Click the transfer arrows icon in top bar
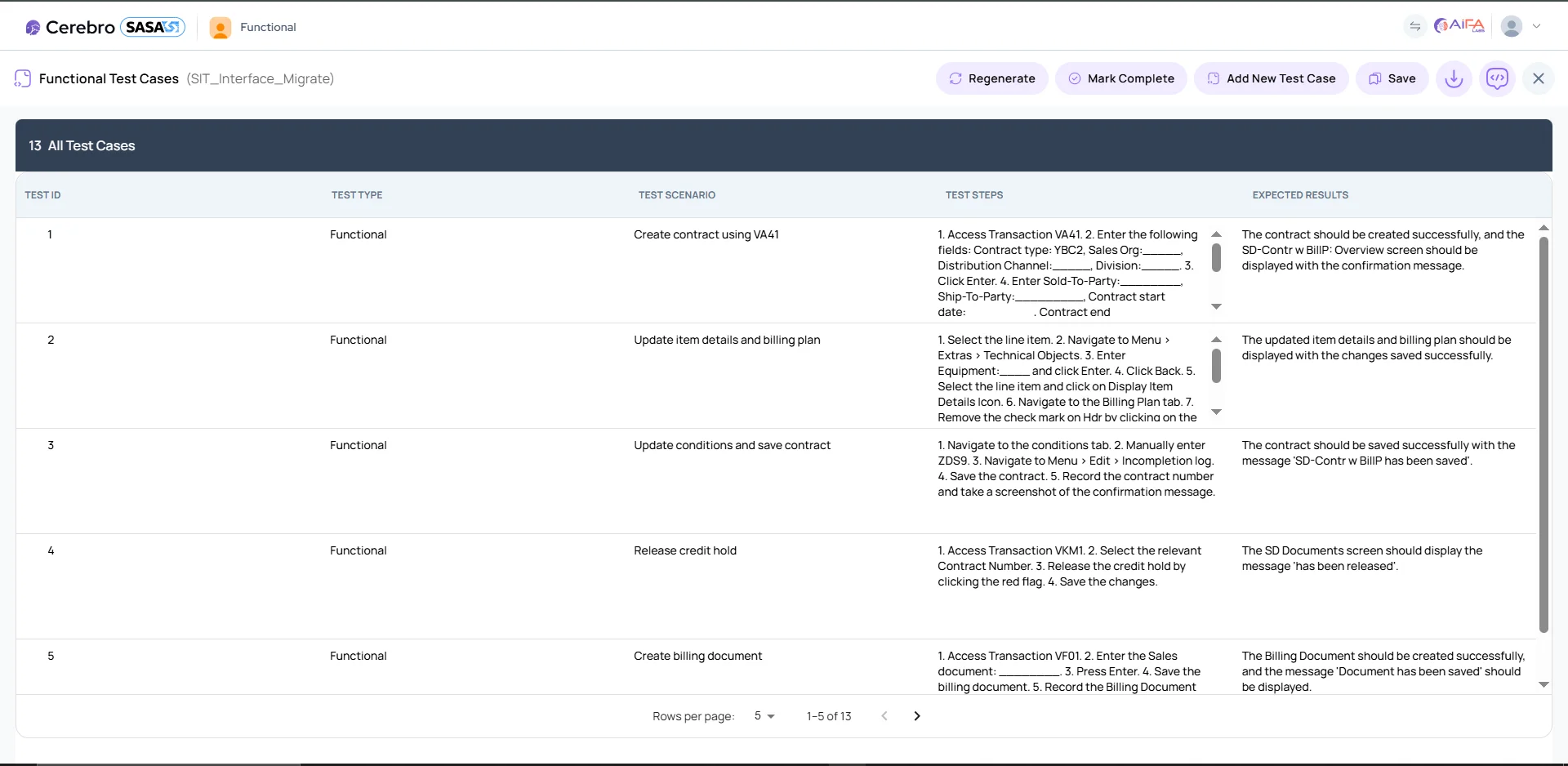Viewport: 1568px width, 766px height. tap(1415, 25)
